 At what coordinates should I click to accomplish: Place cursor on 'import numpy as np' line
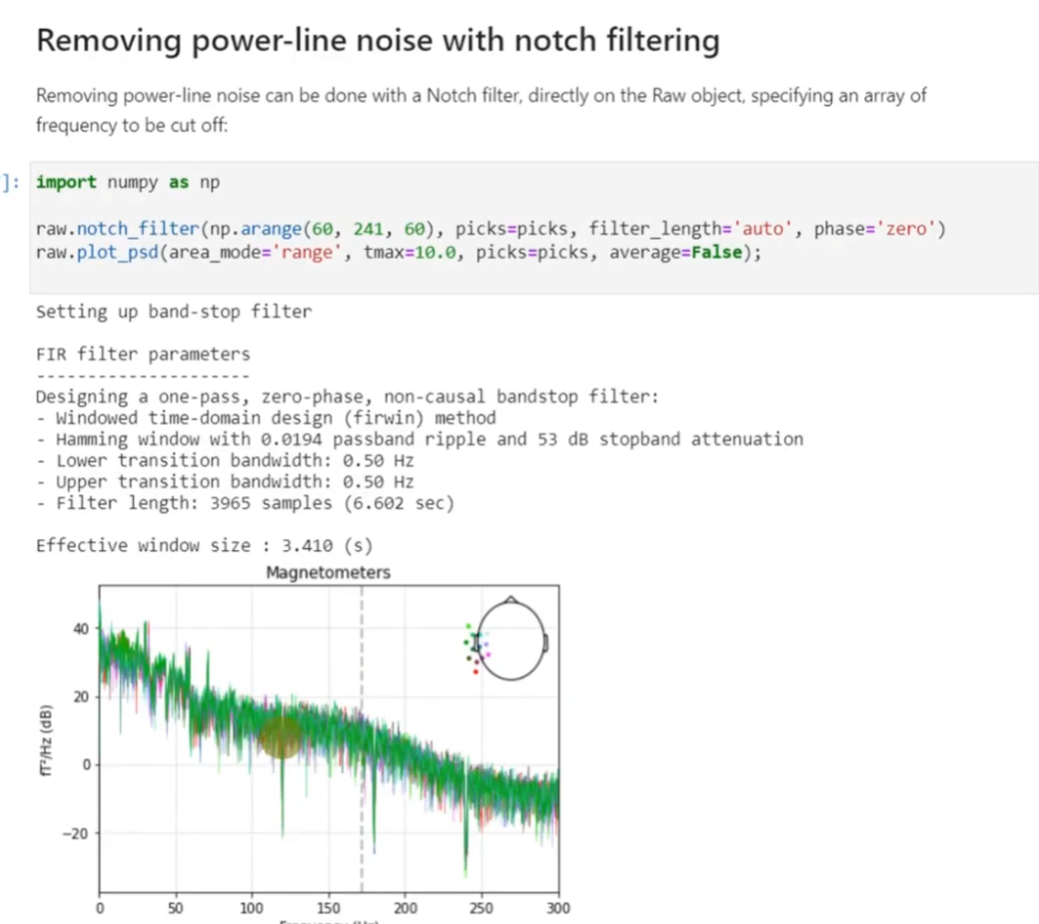click(127, 182)
